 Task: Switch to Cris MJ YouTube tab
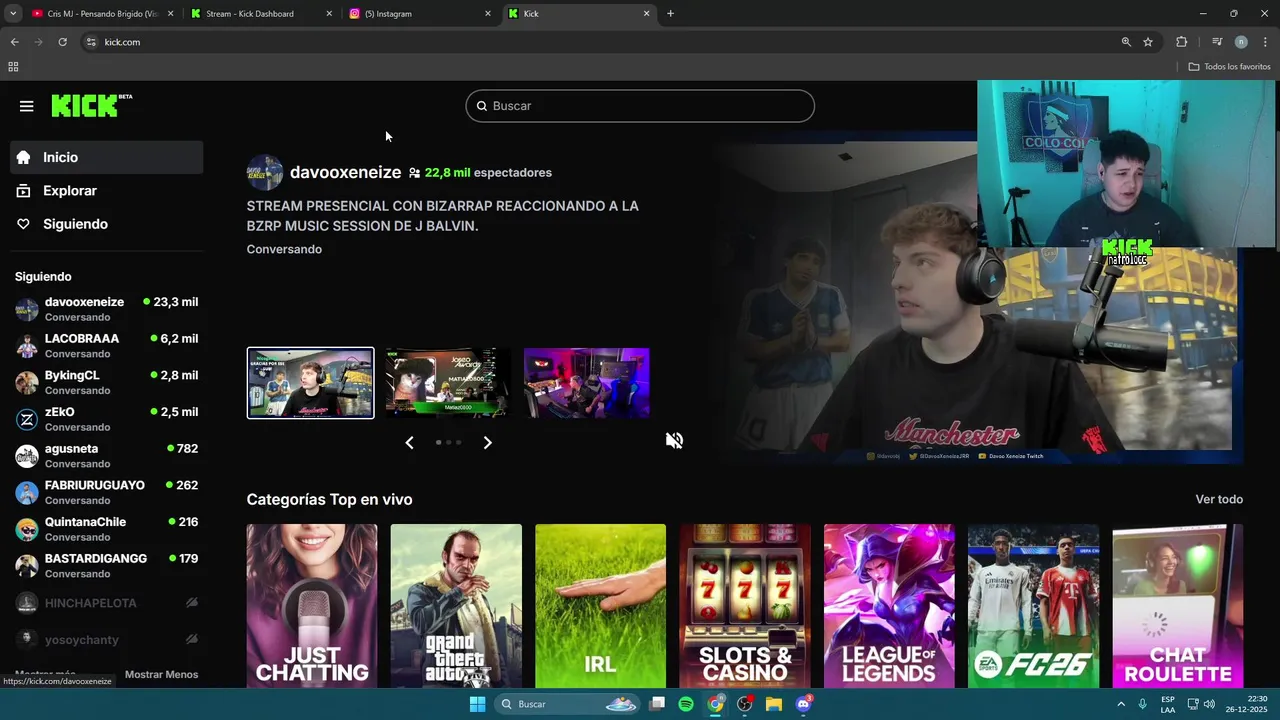102,14
